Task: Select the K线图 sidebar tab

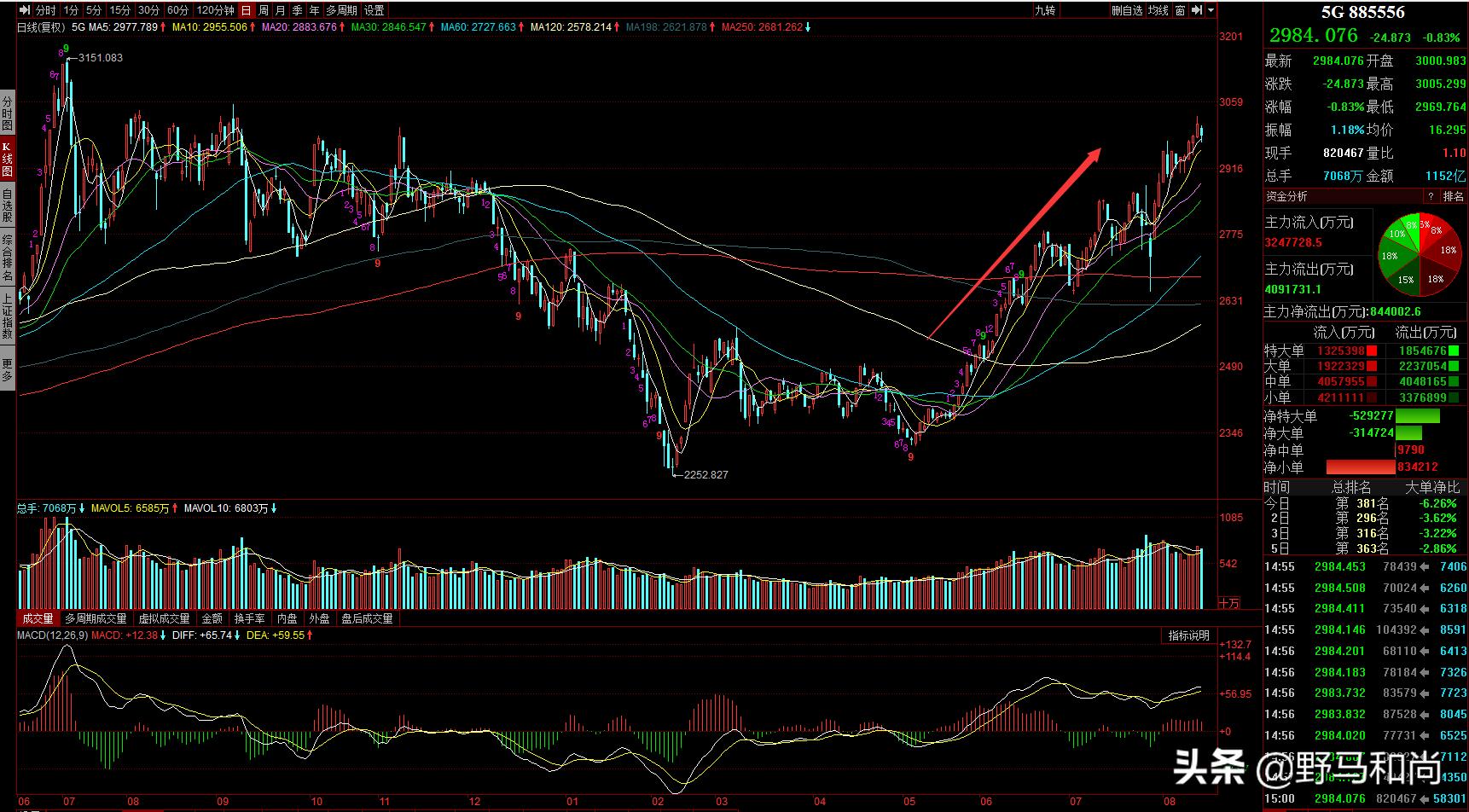Action: click(x=7, y=159)
